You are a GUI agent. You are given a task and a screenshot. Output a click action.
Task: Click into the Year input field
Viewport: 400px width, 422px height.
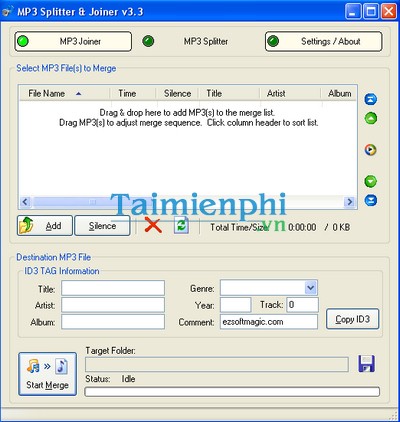click(x=236, y=305)
